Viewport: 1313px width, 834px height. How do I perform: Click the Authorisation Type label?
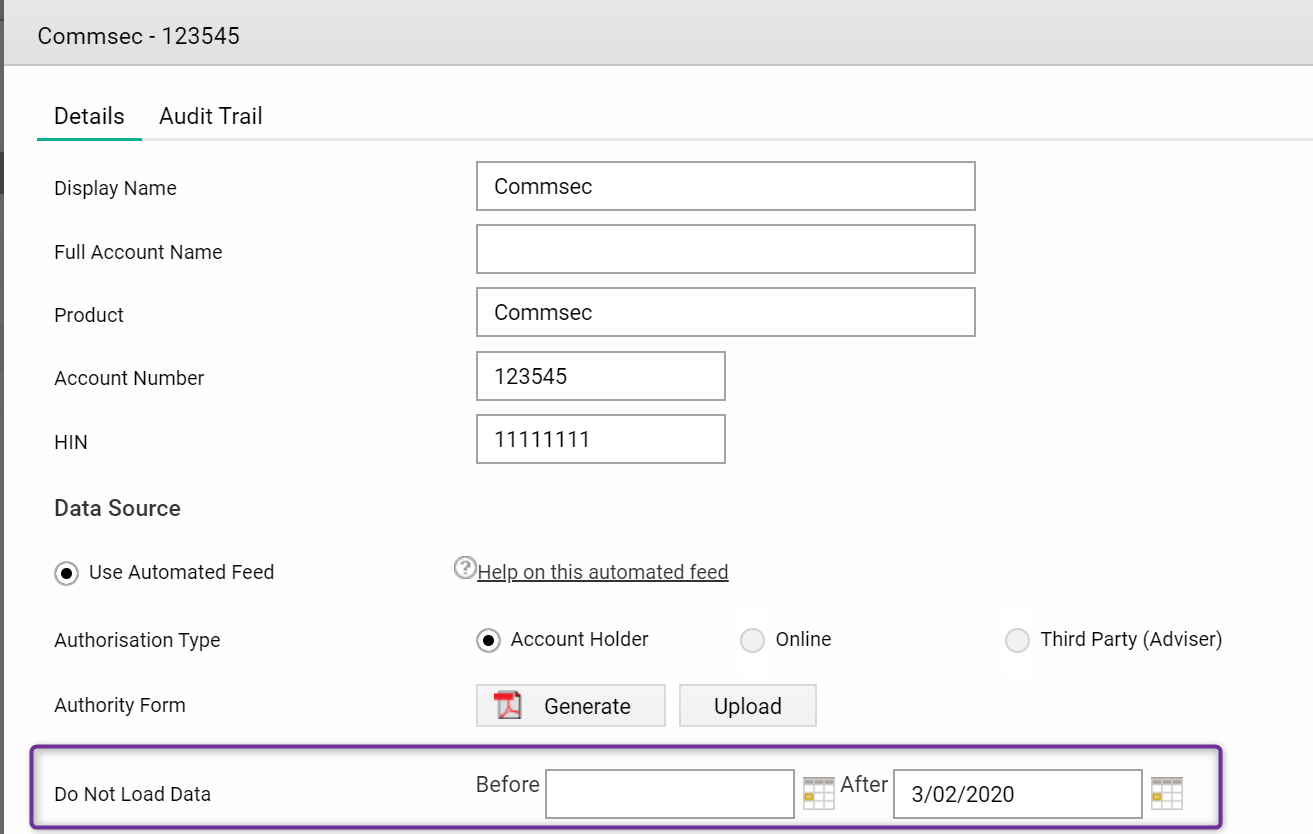click(x=137, y=640)
